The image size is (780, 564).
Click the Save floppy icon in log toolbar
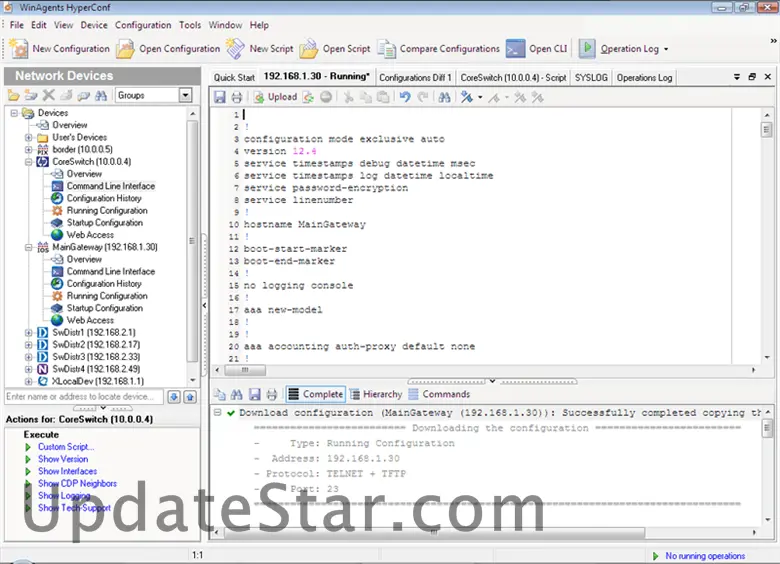255,394
